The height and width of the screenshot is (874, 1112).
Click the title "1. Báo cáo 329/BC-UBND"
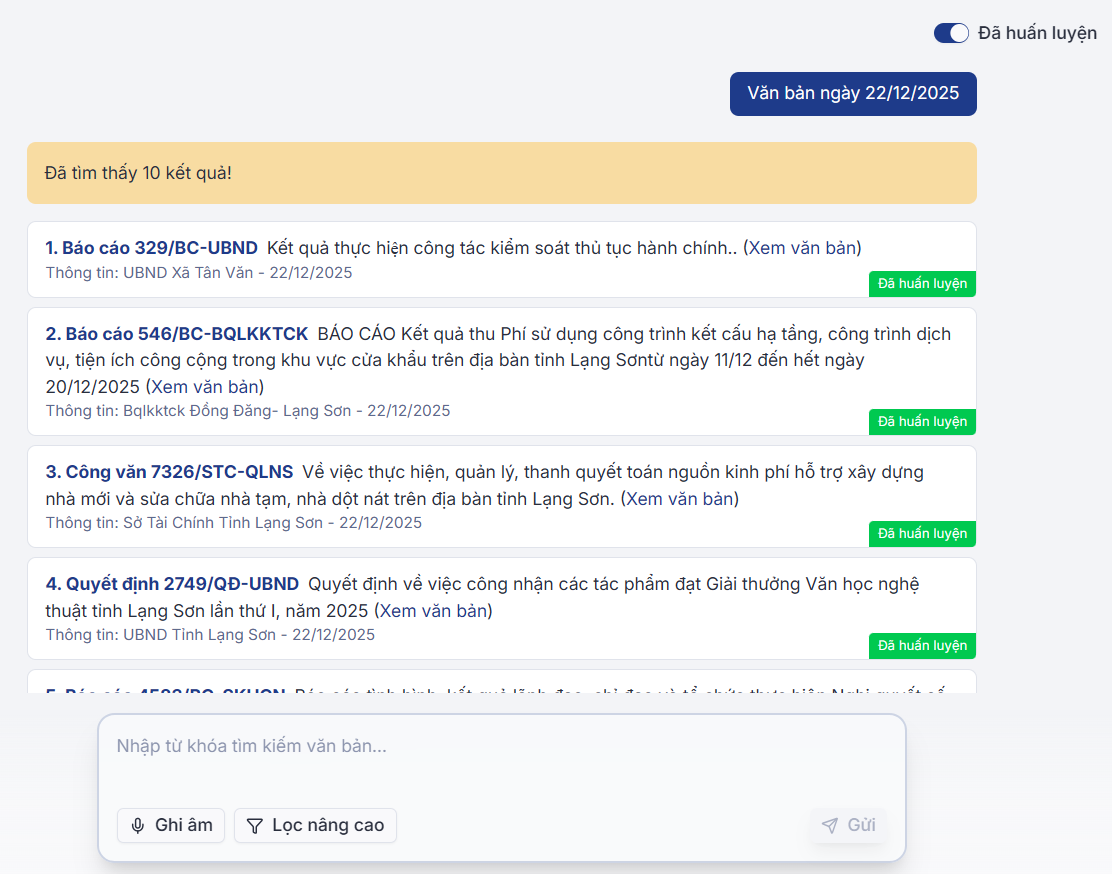(152, 248)
